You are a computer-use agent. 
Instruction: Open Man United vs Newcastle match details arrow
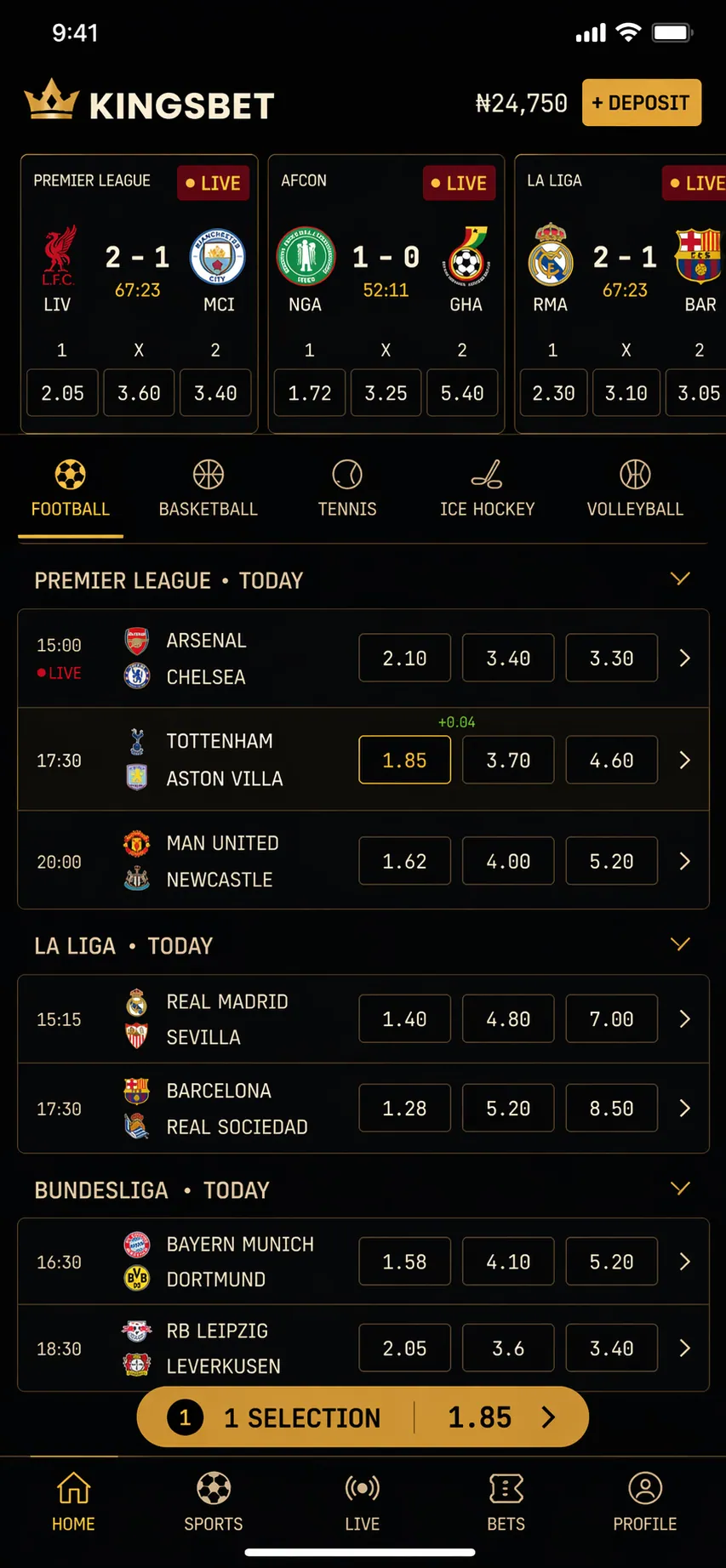[x=684, y=861]
